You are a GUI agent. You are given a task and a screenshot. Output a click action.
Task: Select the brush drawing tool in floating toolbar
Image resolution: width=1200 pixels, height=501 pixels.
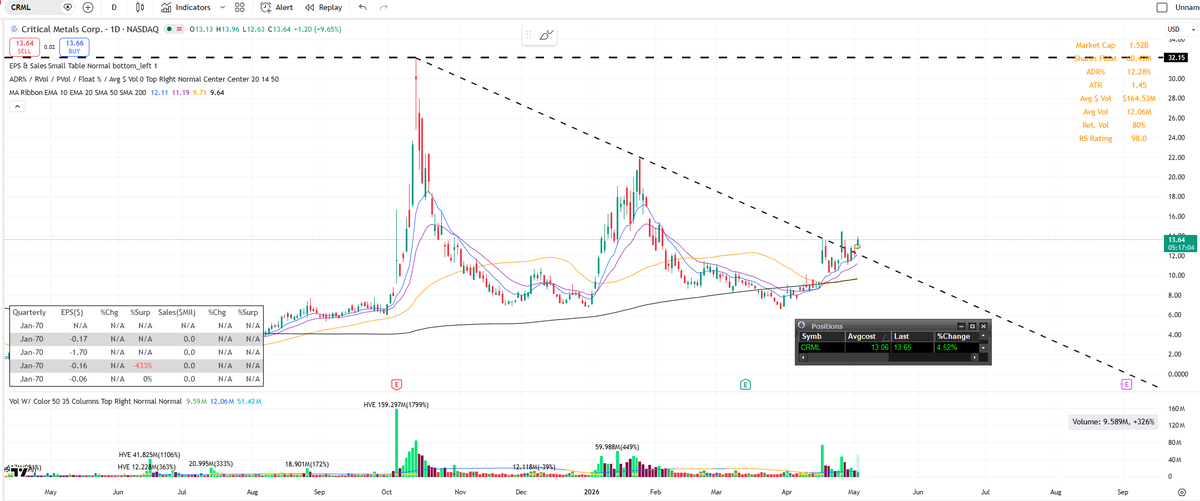[x=546, y=34]
